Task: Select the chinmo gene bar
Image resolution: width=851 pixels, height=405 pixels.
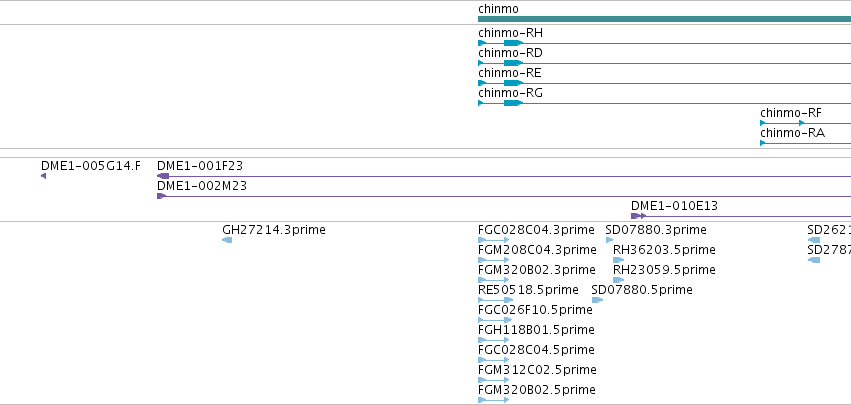Action: pyautogui.click(x=664, y=19)
